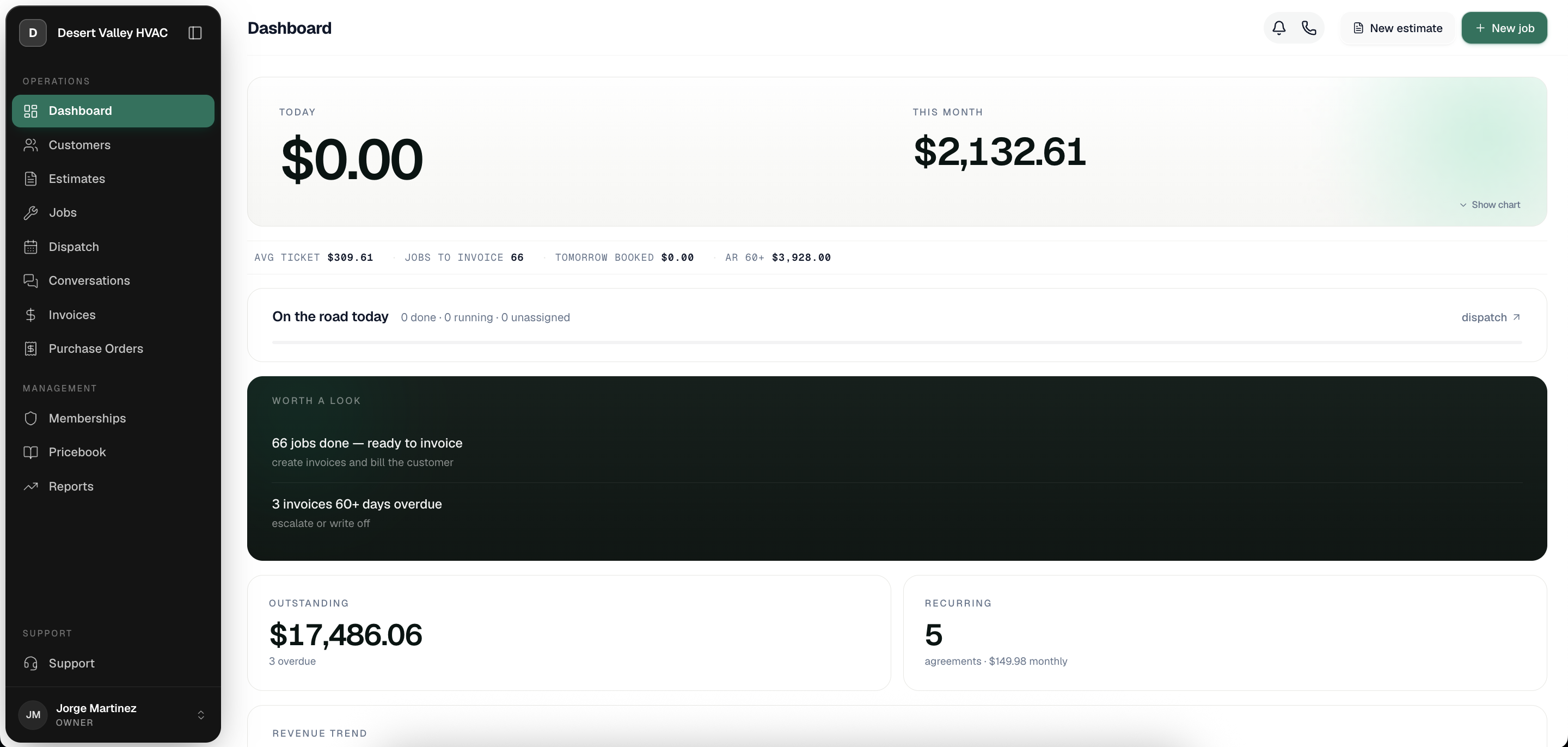Click the Recurring agreements card
Viewport: 1568px width, 747px height.
(1224, 633)
